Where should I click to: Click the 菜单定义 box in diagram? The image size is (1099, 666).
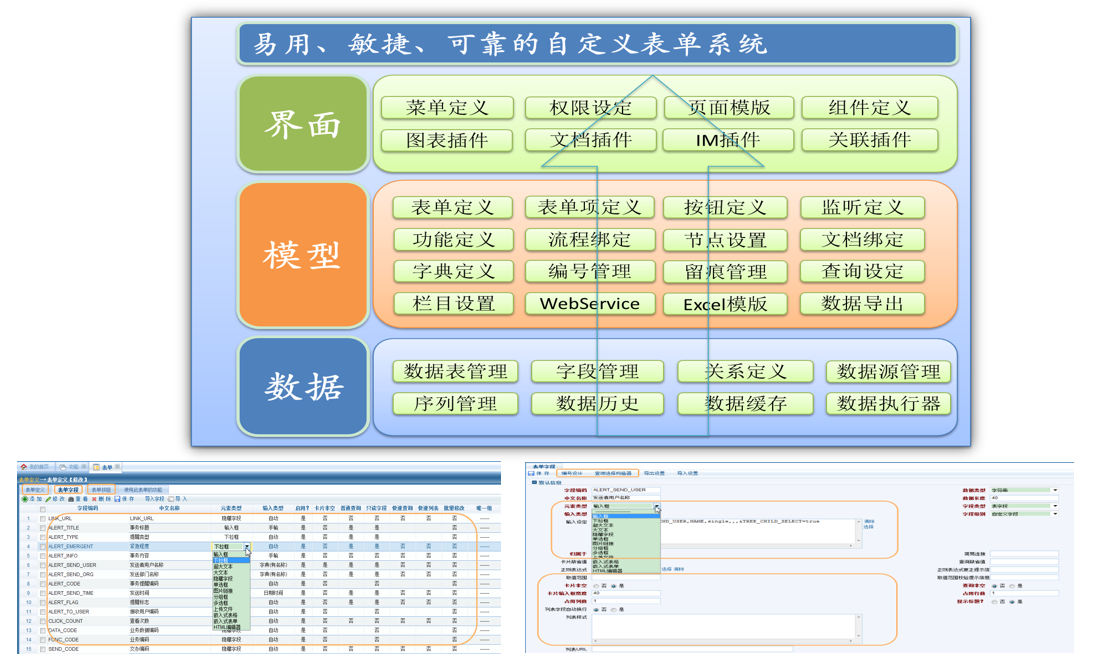point(447,107)
